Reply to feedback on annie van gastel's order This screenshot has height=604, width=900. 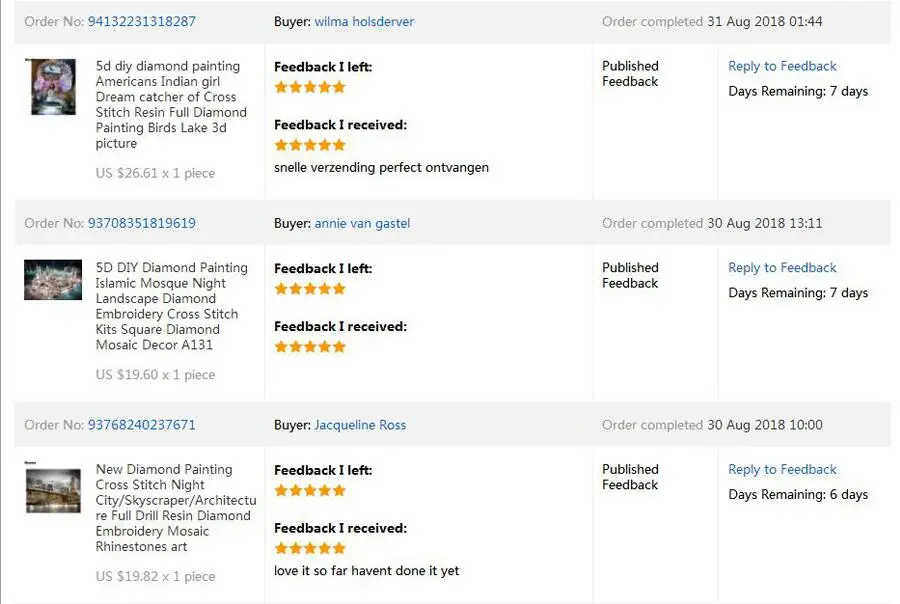click(782, 268)
